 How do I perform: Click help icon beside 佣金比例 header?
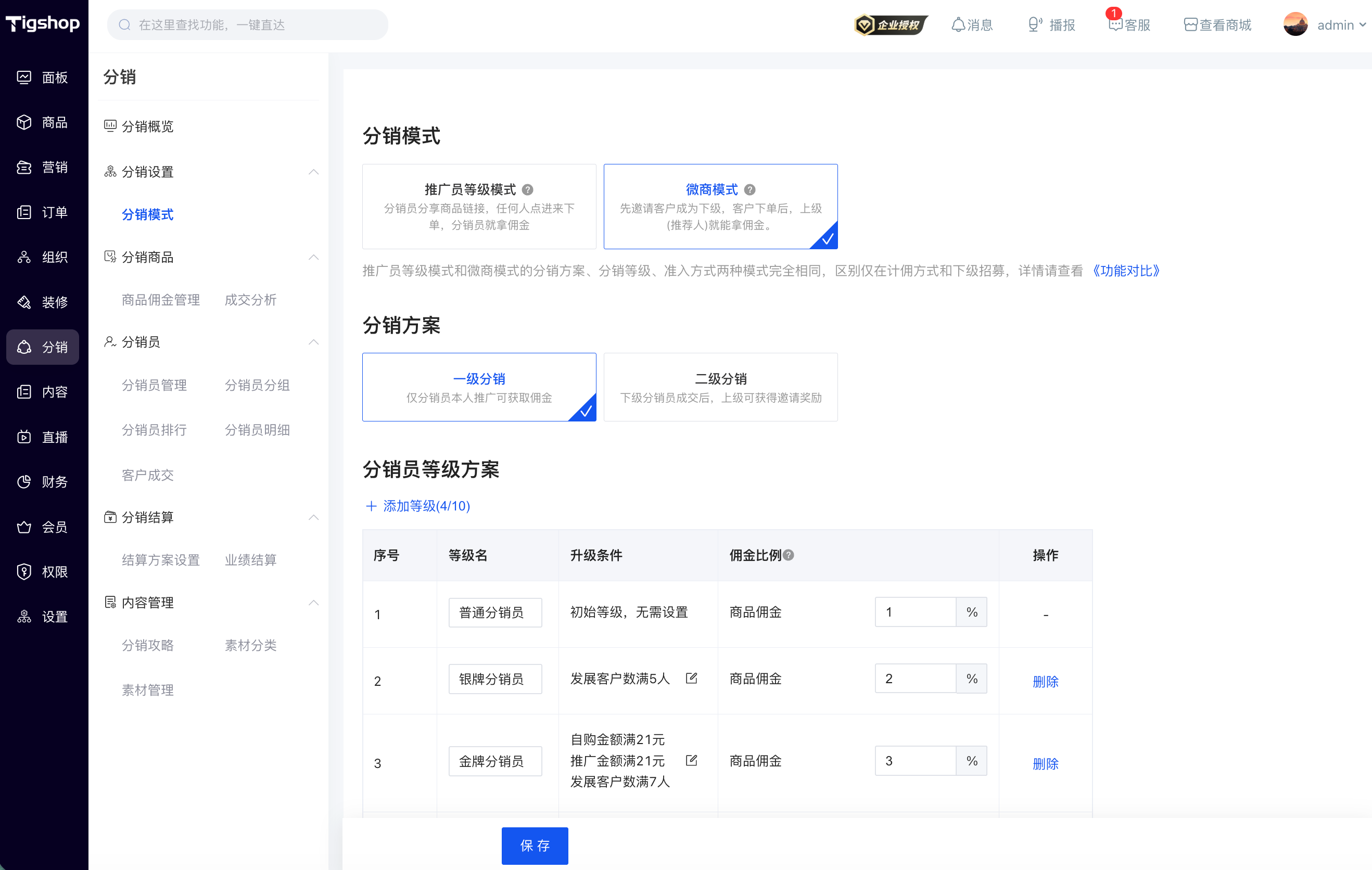789,555
